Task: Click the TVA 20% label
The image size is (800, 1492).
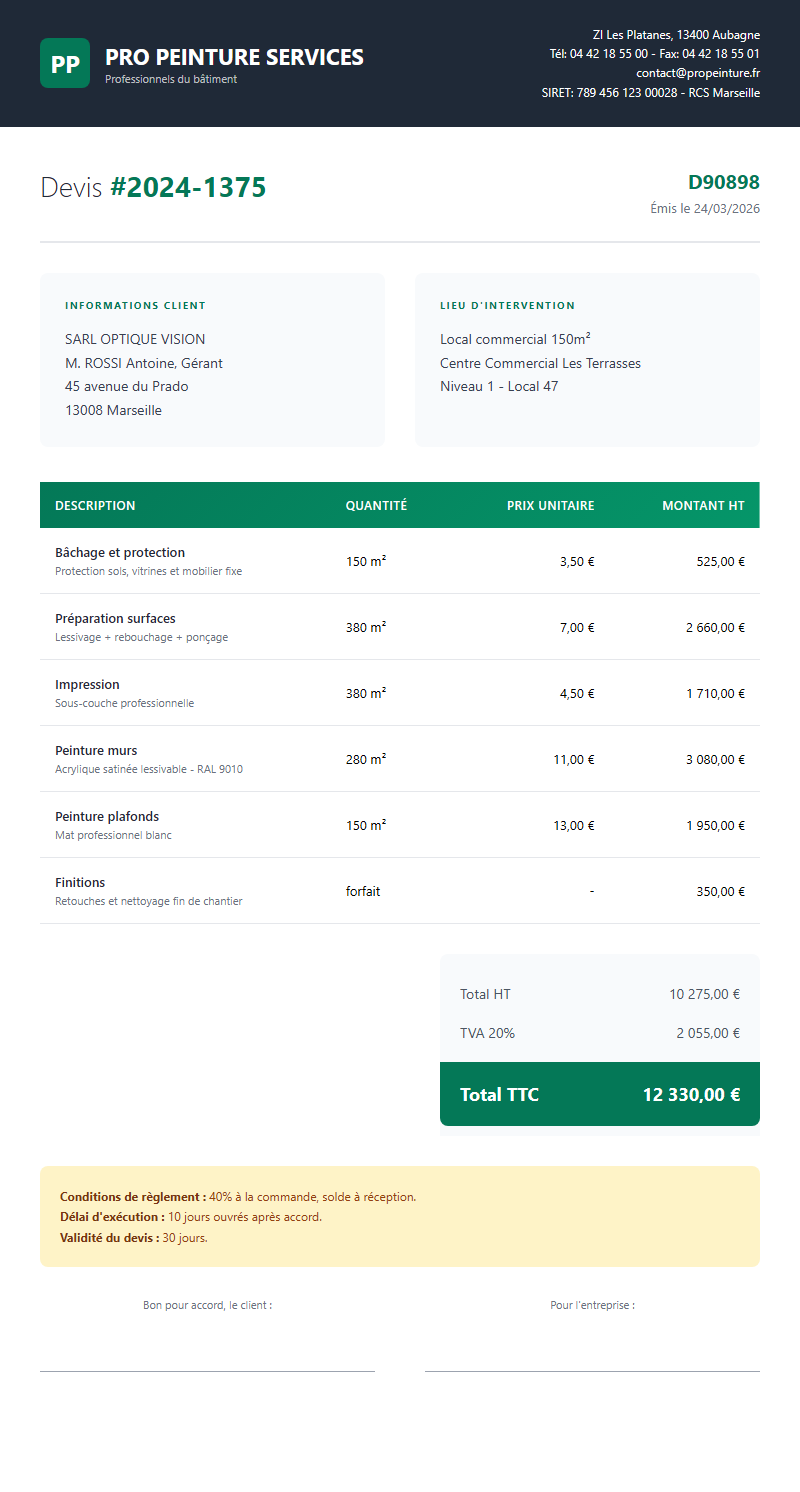Action: point(487,1033)
